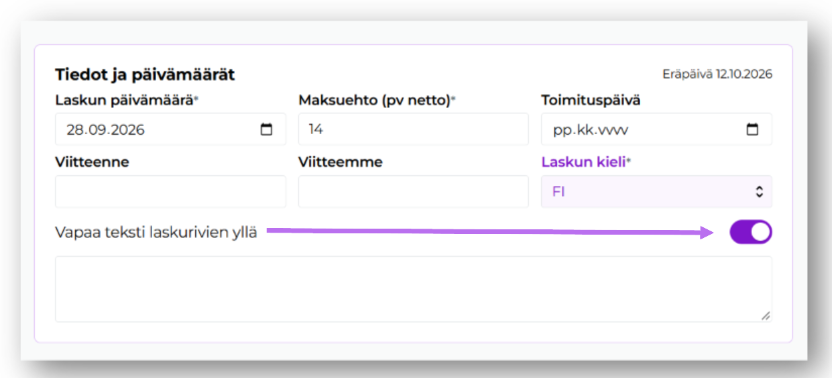832x378 pixels.
Task: Toggle Vapaa teksti laskurivien yllä switch
Action: point(751,232)
